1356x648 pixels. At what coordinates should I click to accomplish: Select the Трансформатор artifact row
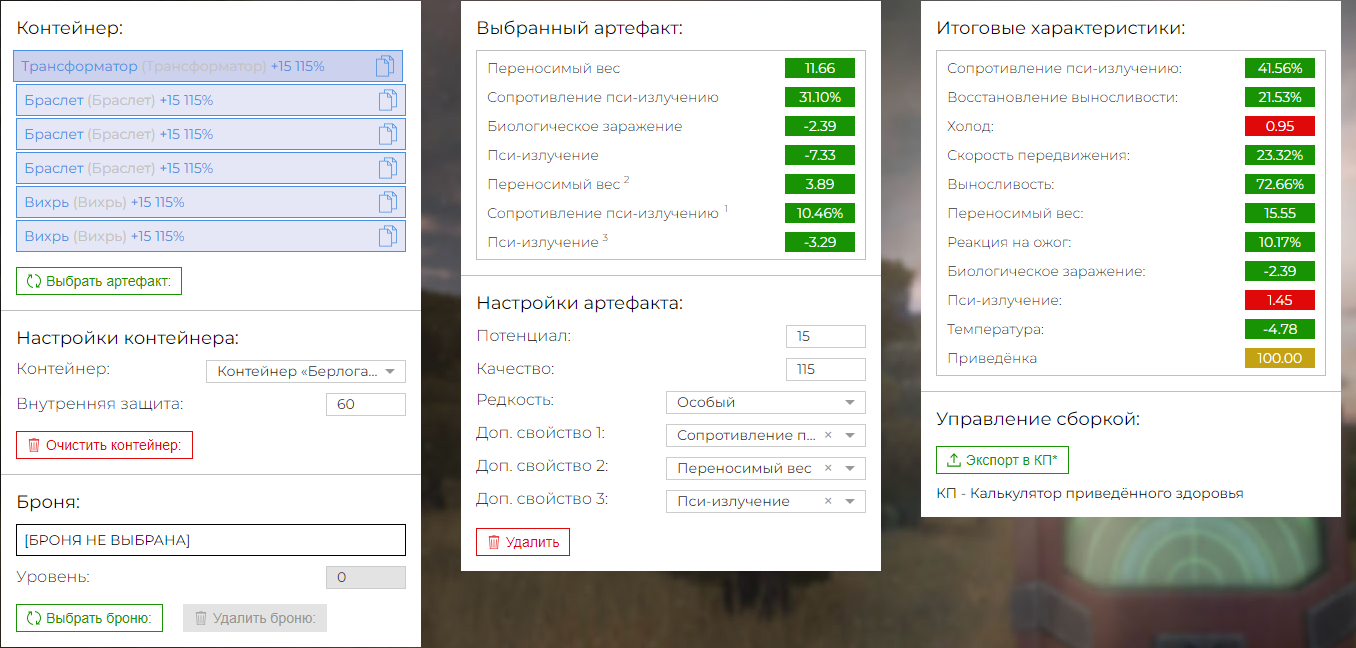pos(208,66)
